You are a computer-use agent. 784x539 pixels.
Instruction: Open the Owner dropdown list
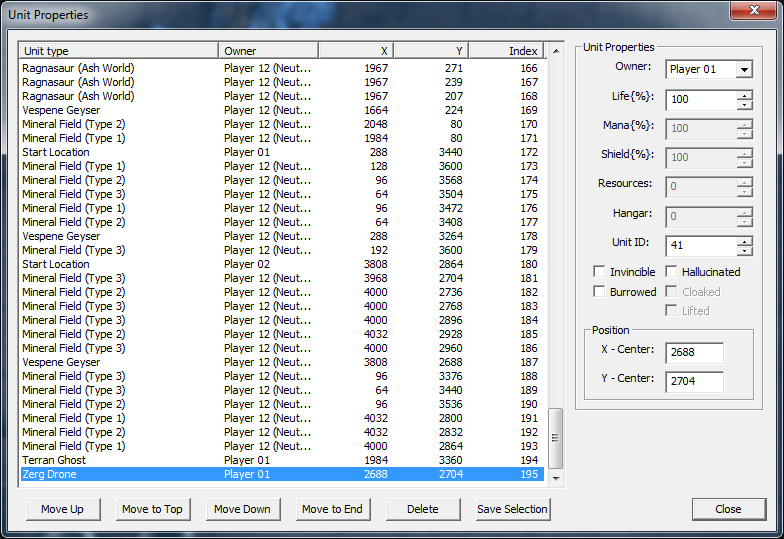pyautogui.click(x=743, y=70)
